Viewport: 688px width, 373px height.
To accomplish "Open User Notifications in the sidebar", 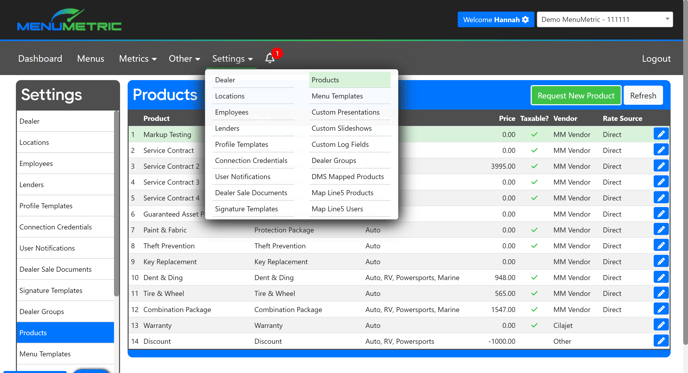I will 65,248.
